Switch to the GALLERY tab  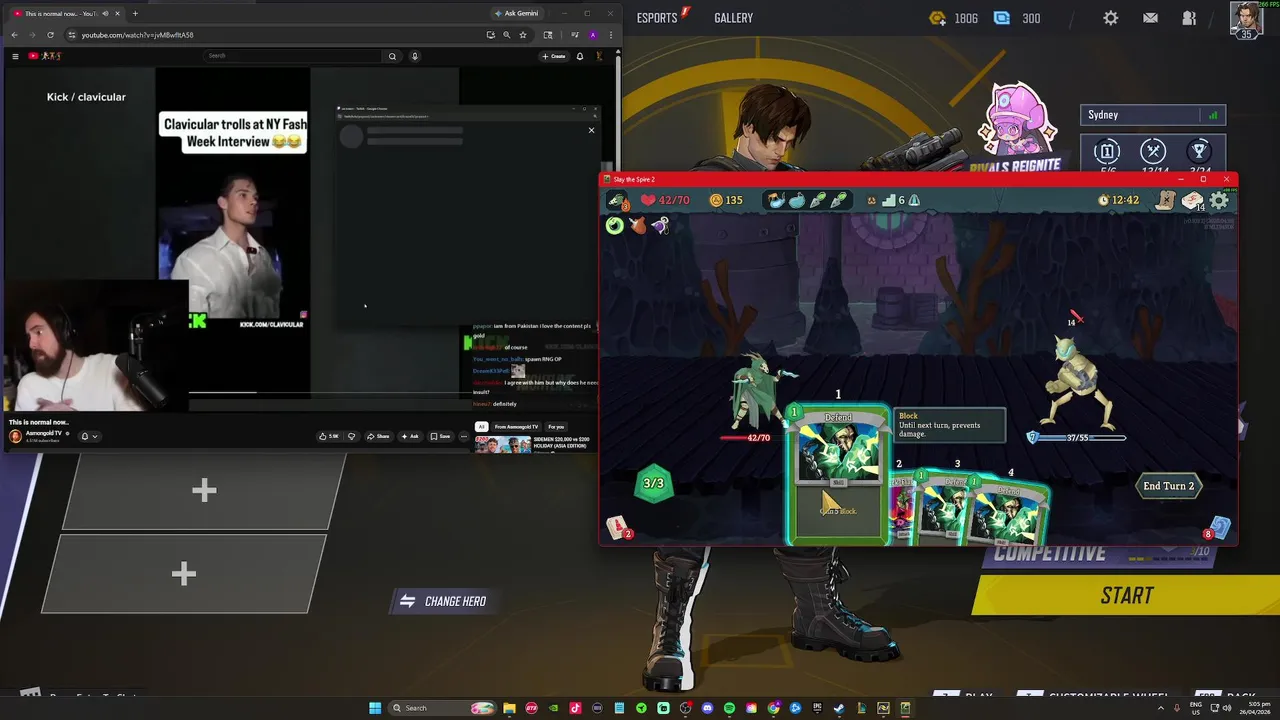[x=733, y=18]
